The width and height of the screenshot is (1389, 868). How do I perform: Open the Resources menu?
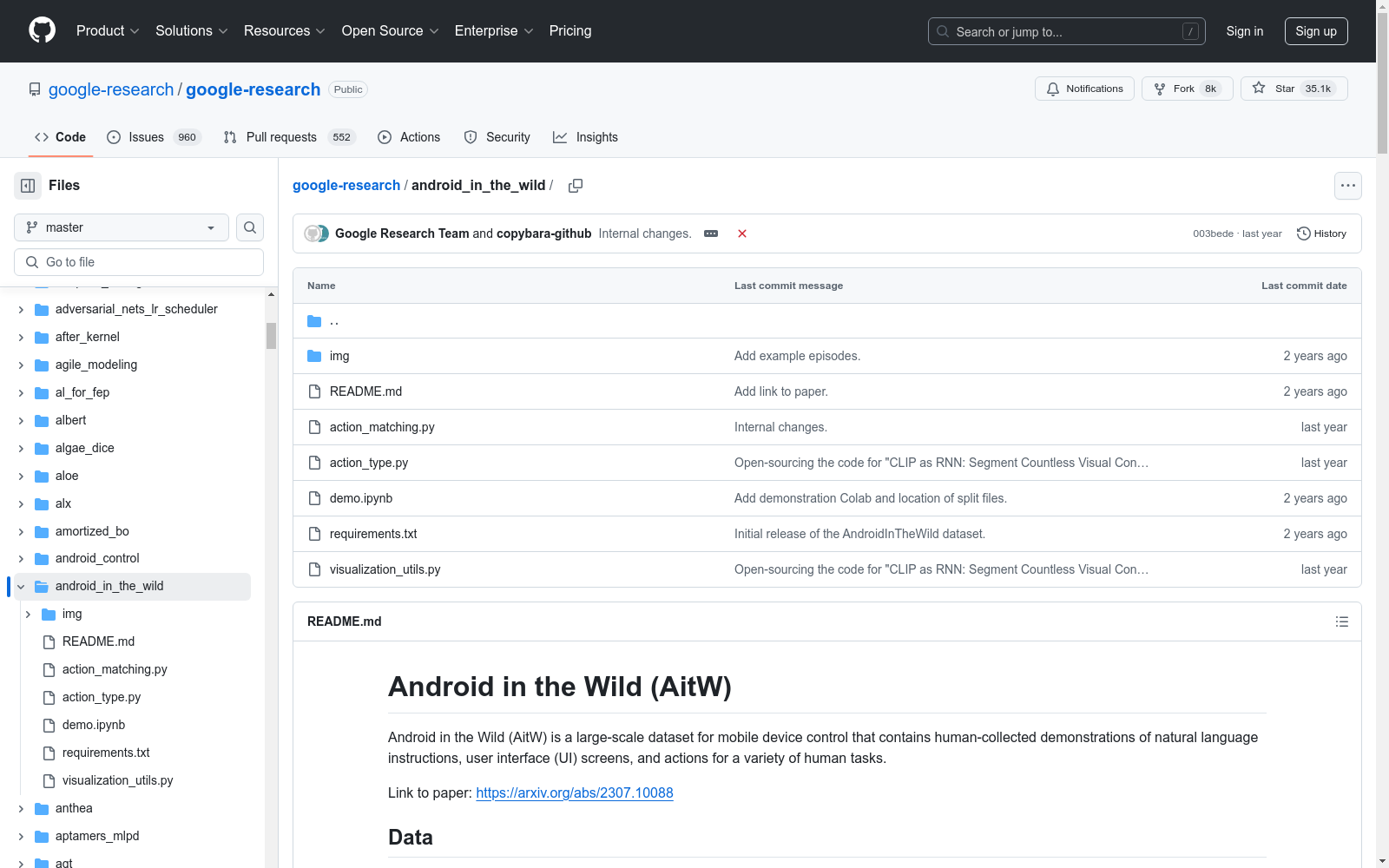(x=285, y=30)
